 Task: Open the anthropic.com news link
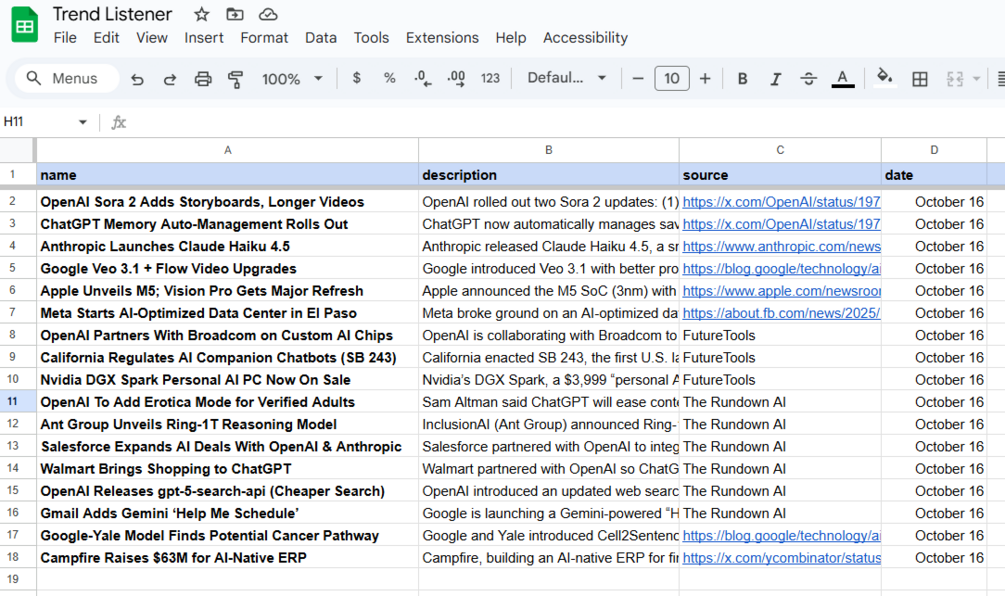781,246
